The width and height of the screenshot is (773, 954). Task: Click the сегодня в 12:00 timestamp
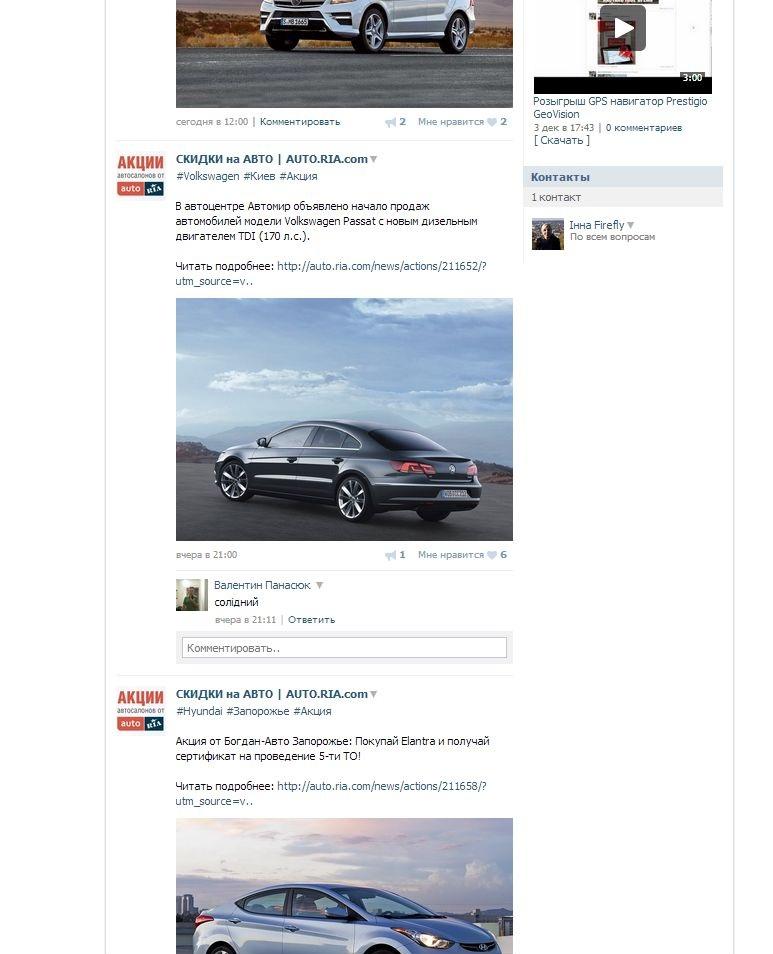(212, 122)
